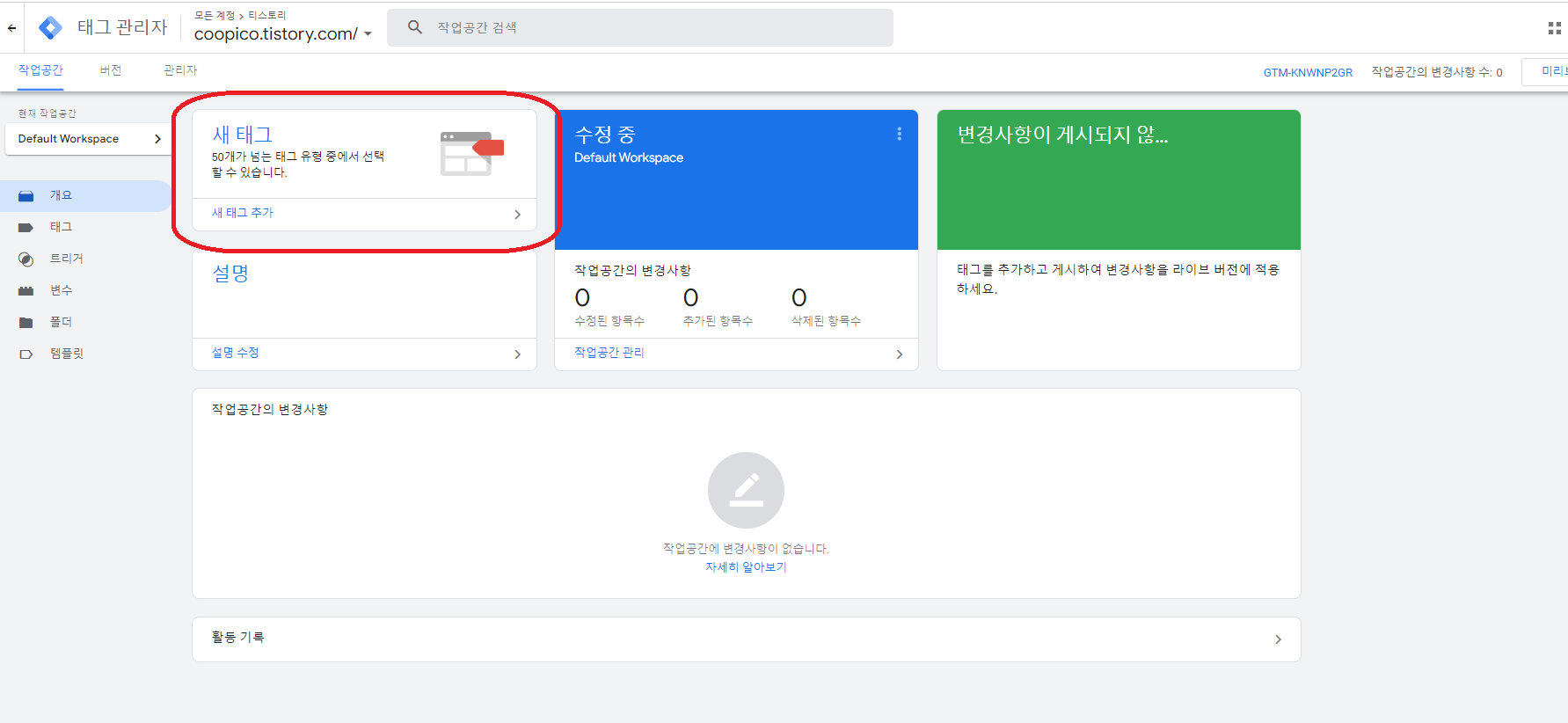This screenshot has height=723, width=1568.
Task: Click the 변수 variables icon in sidebar
Action: (x=26, y=291)
